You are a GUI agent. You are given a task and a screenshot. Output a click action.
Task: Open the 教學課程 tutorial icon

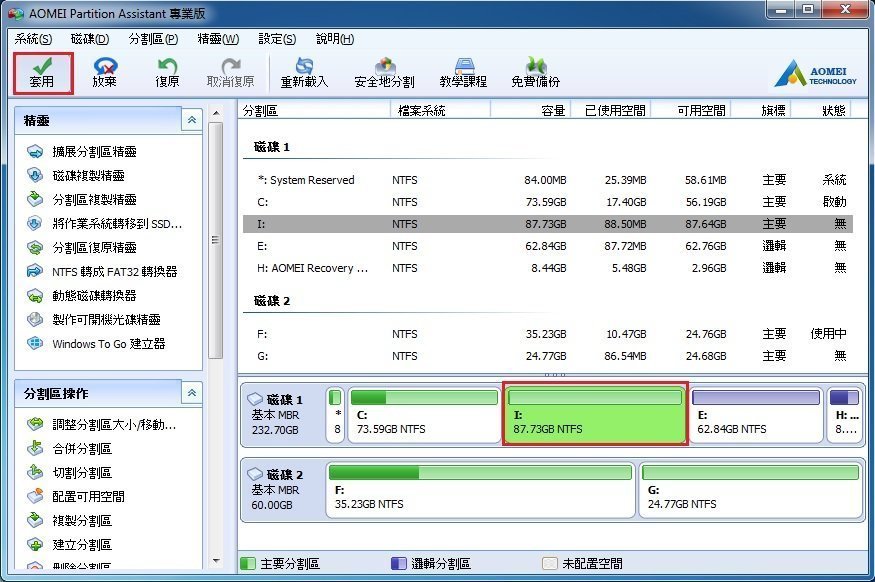463,73
